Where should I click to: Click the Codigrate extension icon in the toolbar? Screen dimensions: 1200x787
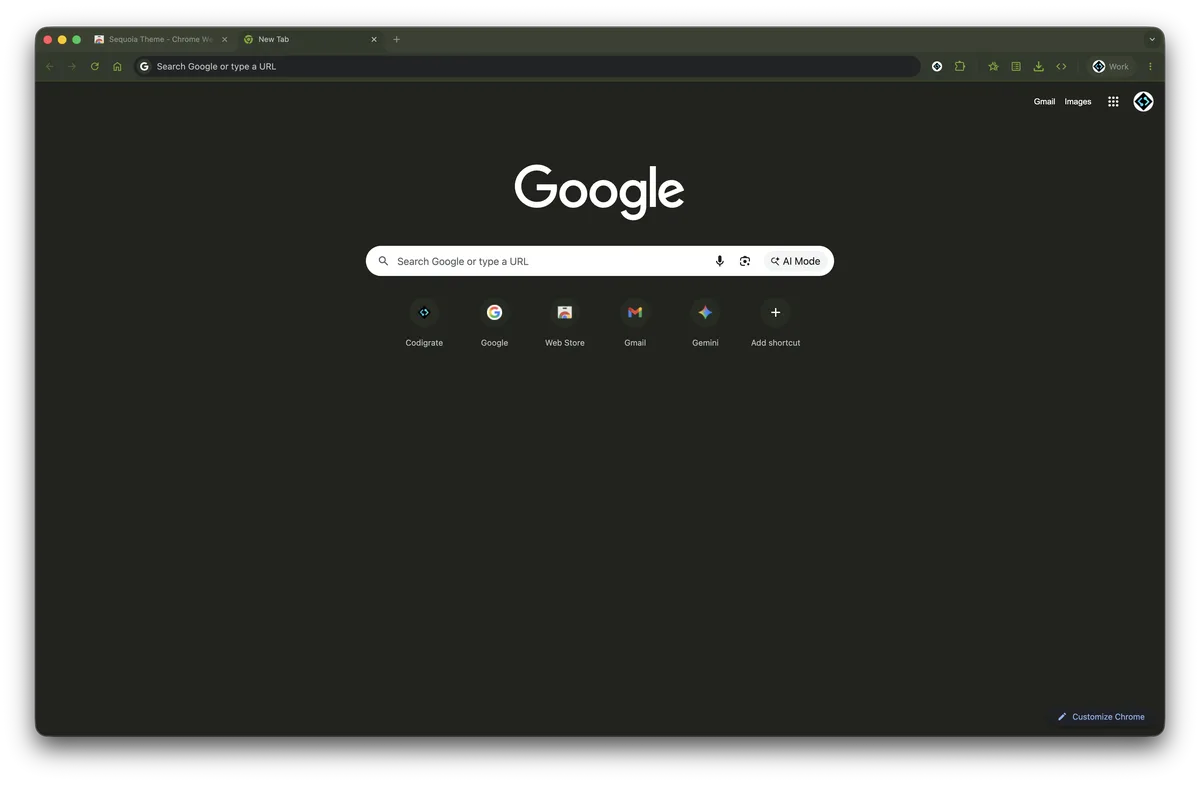click(937, 67)
